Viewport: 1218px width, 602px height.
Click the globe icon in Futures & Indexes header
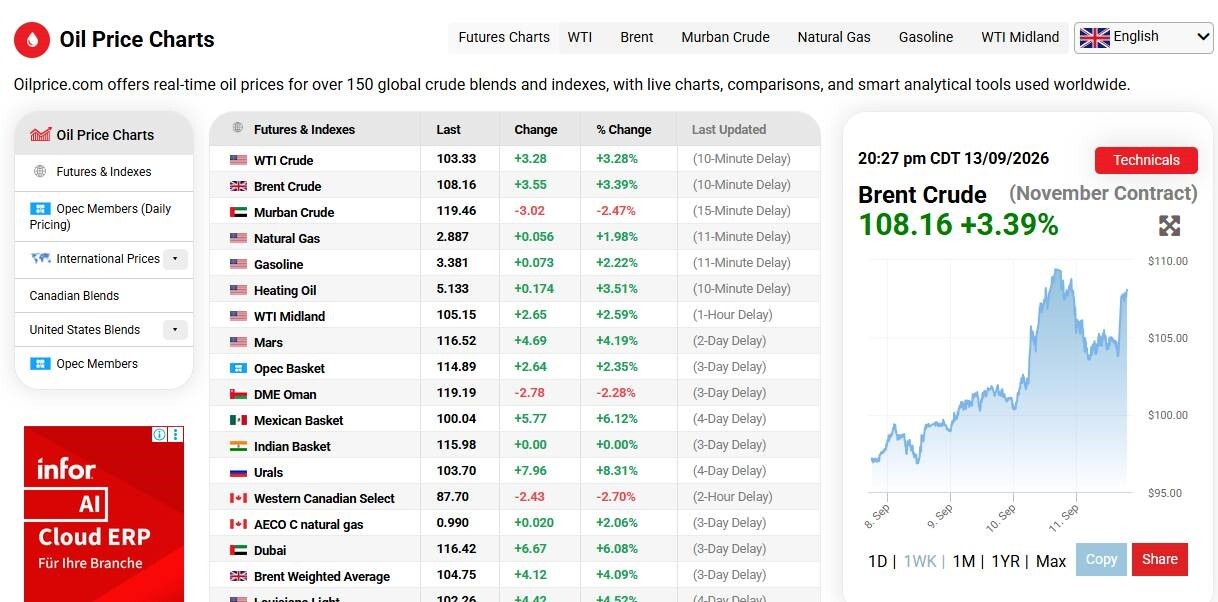[238, 128]
